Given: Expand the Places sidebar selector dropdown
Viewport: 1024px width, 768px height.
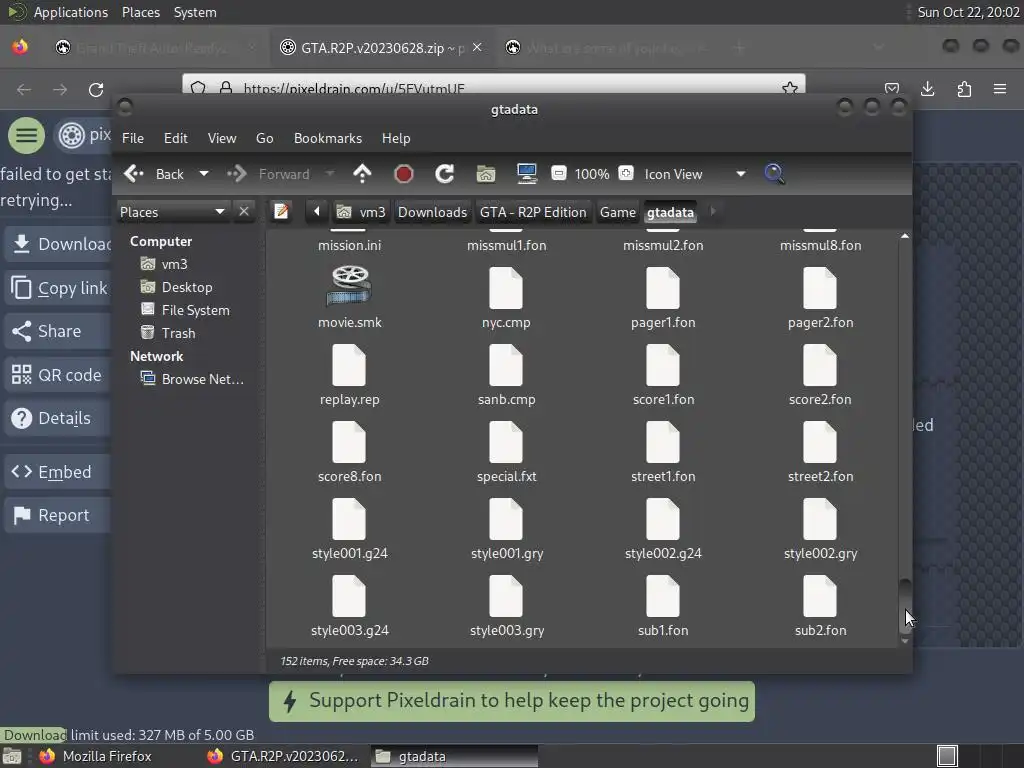Looking at the screenshot, I should (172, 212).
